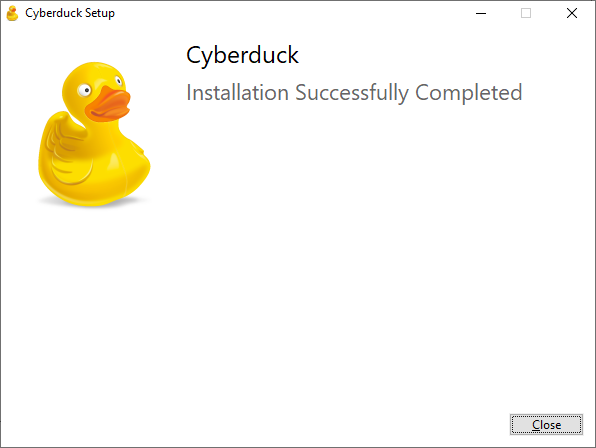The height and width of the screenshot is (448, 596).
Task: Click the "Cyberduck Setup" window title text
Action: 70,13
